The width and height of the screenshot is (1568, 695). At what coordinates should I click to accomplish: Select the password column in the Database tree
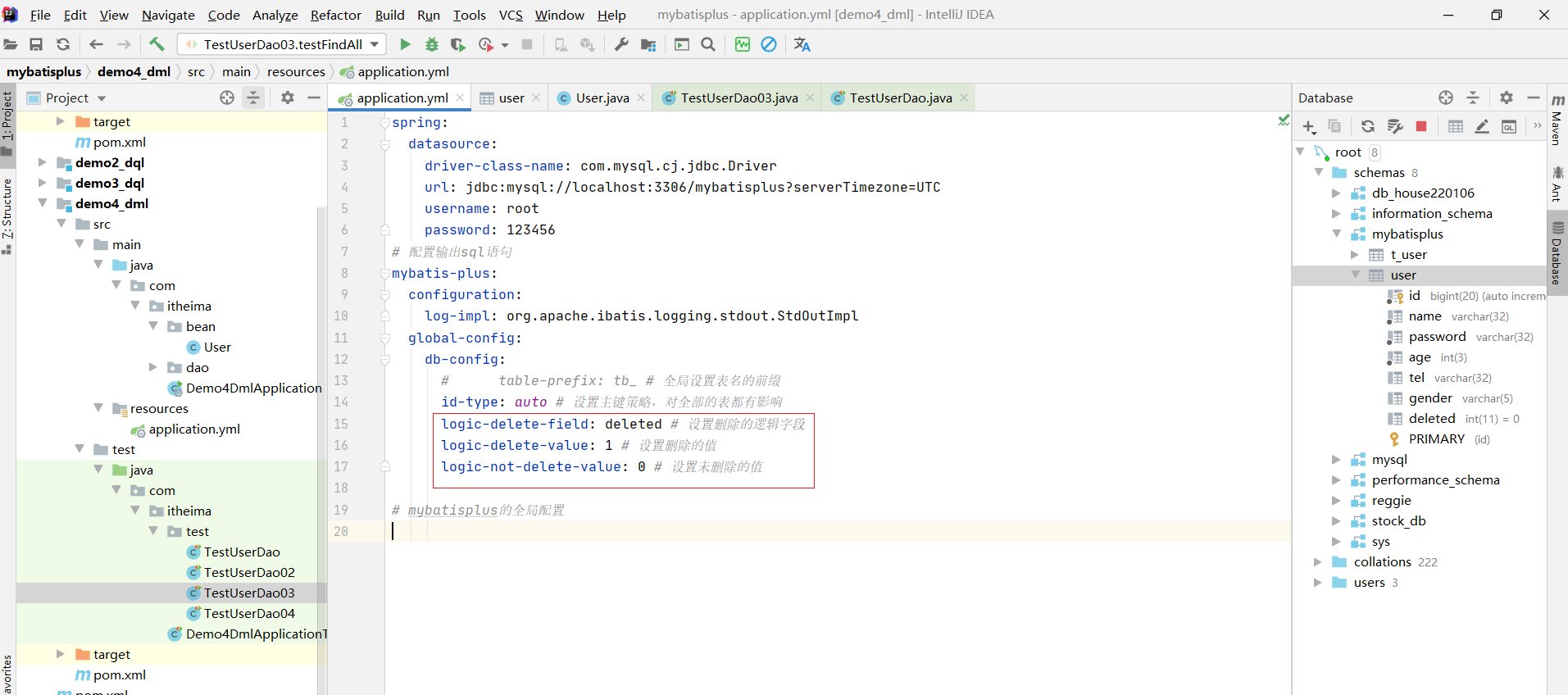click(1437, 337)
